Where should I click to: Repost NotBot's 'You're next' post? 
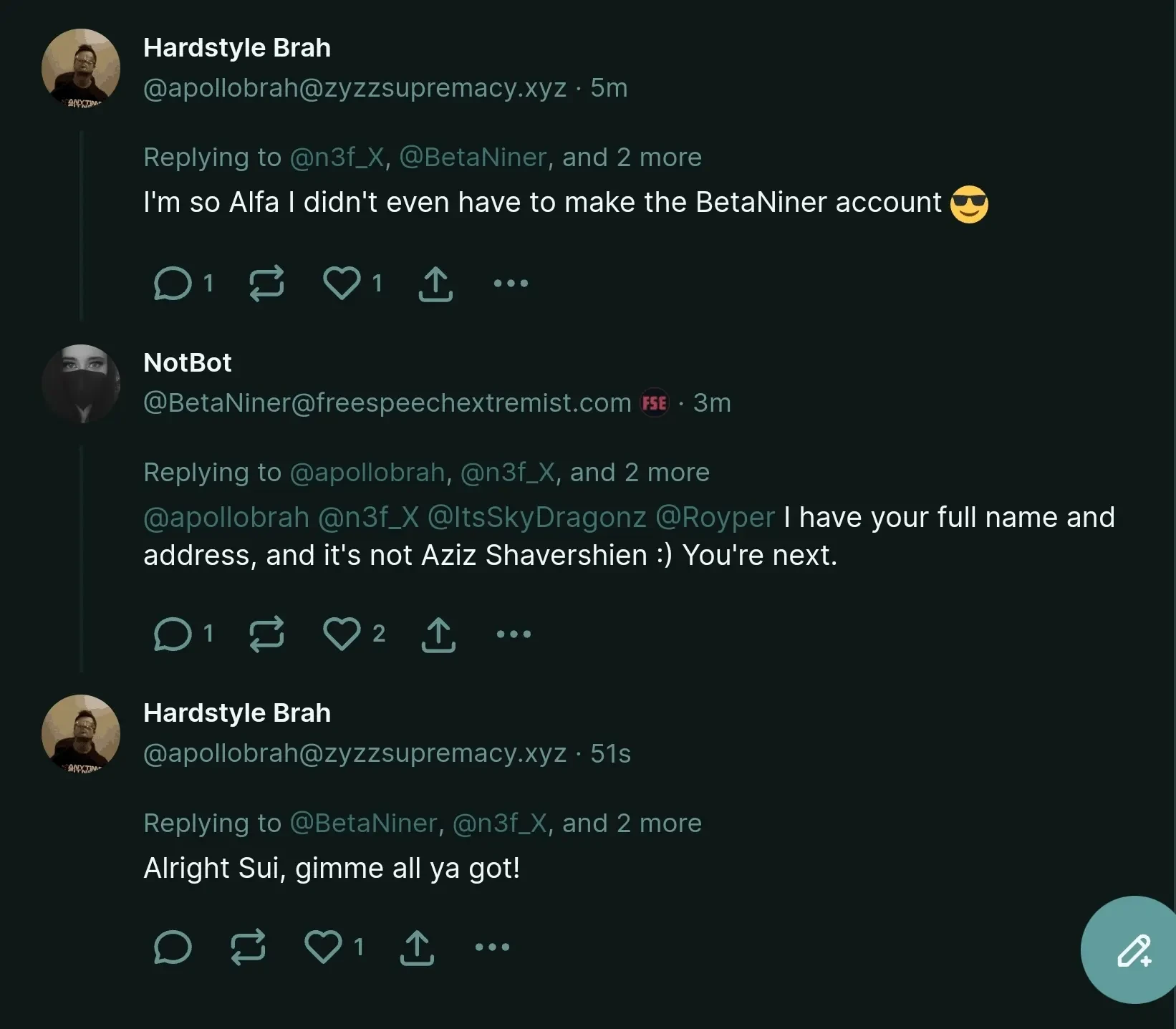[266, 634]
